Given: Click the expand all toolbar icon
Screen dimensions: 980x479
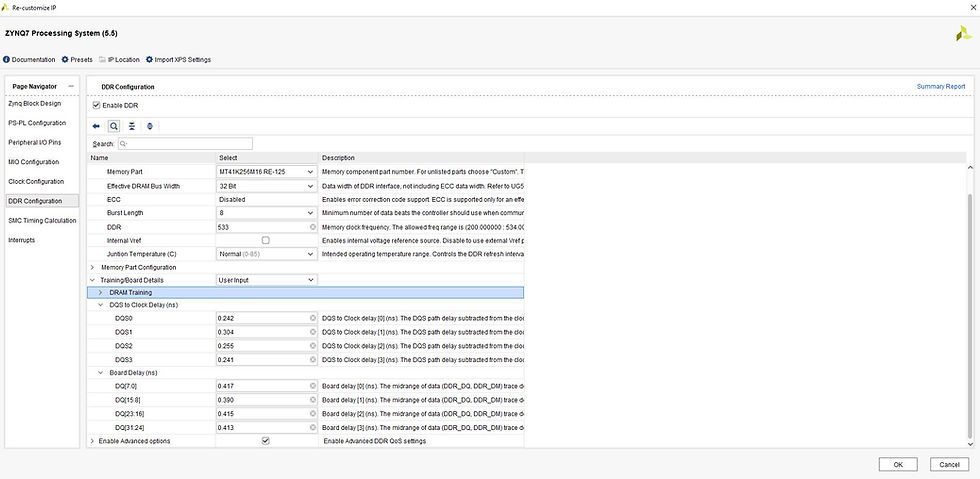Looking at the screenshot, I should click(x=150, y=126).
